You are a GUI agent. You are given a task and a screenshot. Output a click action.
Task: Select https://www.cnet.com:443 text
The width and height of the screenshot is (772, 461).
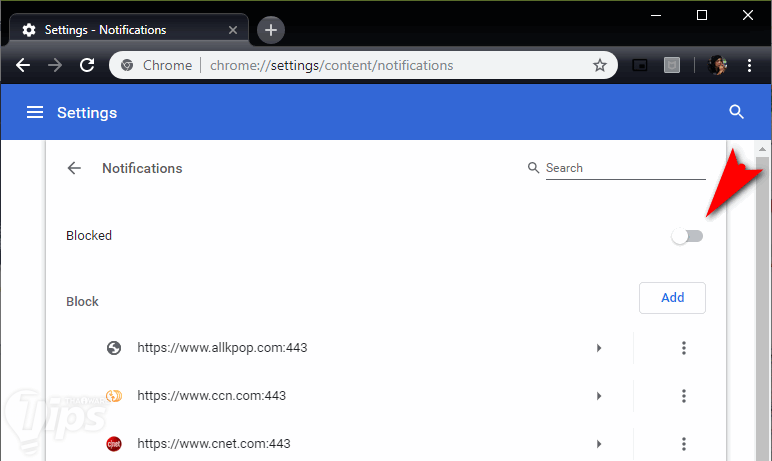pyautogui.click(x=214, y=444)
